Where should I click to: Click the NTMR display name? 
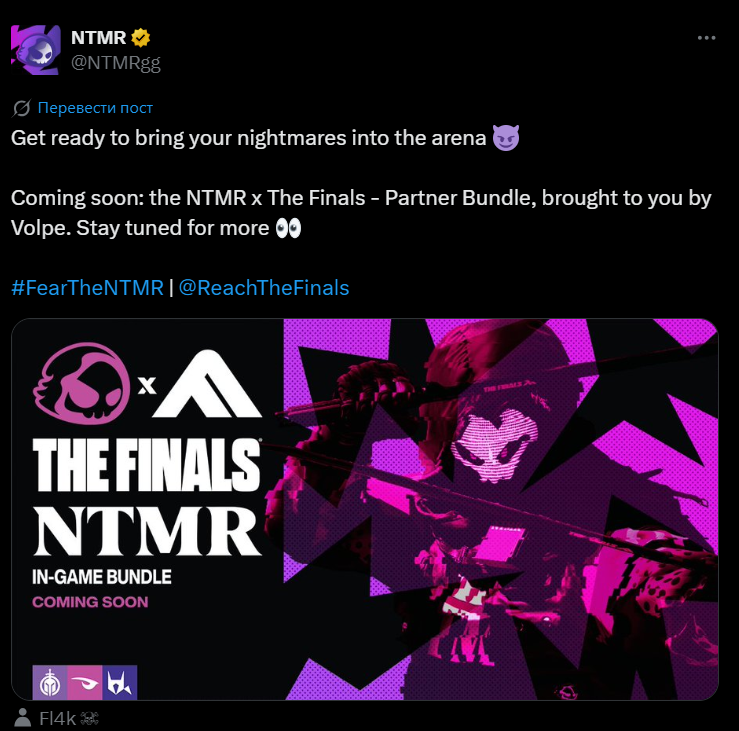tap(99, 38)
